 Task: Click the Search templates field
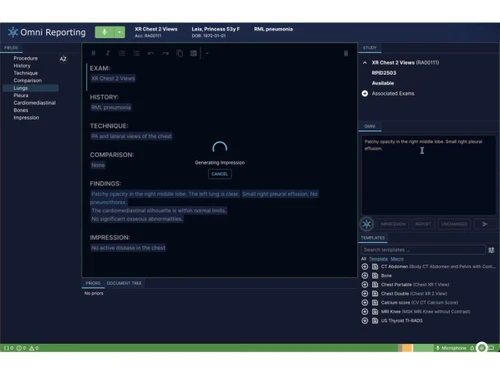click(x=423, y=250)
